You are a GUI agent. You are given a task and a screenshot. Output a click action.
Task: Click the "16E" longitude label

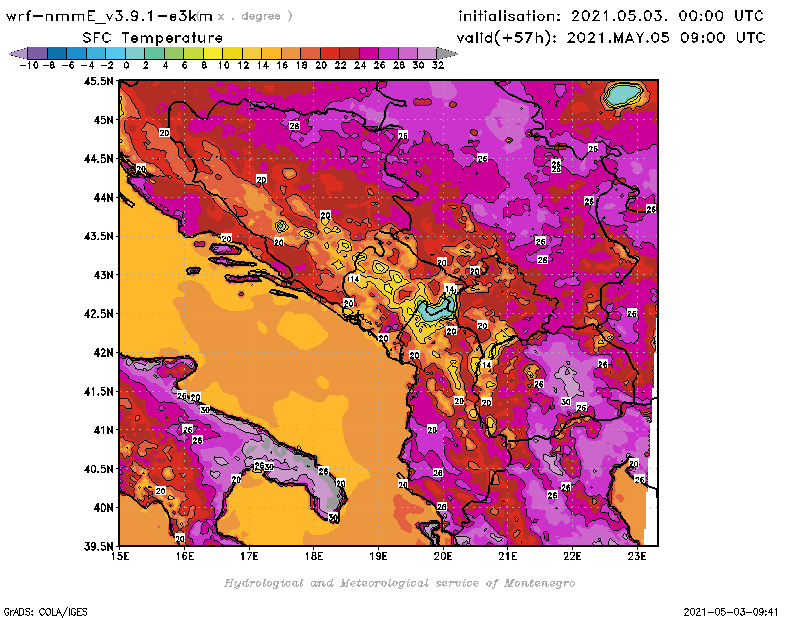tap(185, 556)
